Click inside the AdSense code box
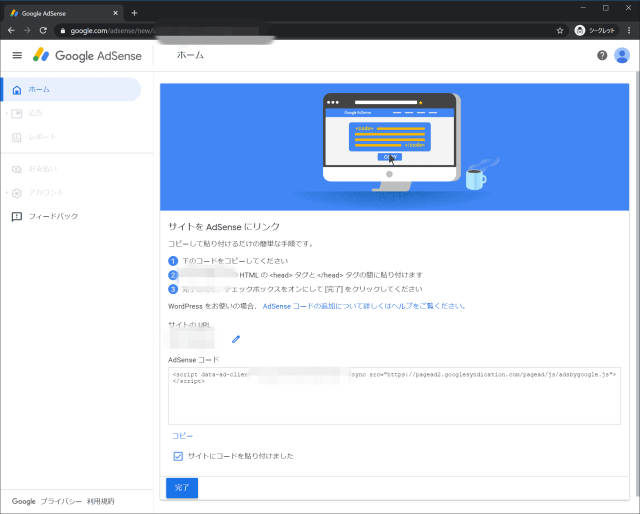This screenshot has width=640, height=514. coord(394,396)
